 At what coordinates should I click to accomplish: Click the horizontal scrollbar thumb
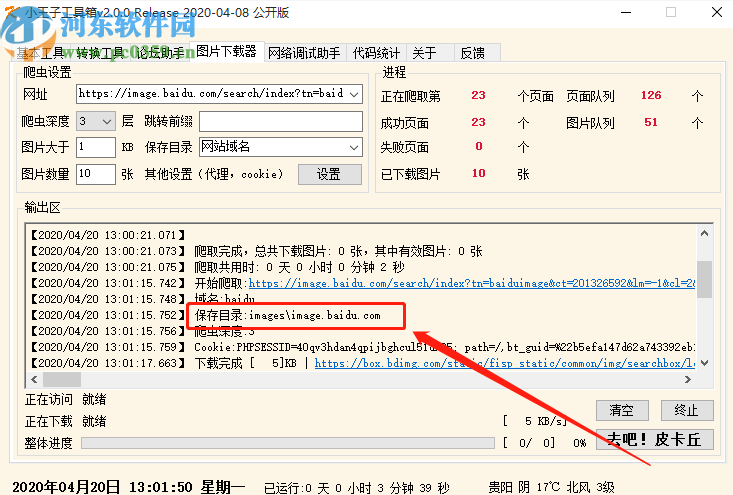coord(62,379)
